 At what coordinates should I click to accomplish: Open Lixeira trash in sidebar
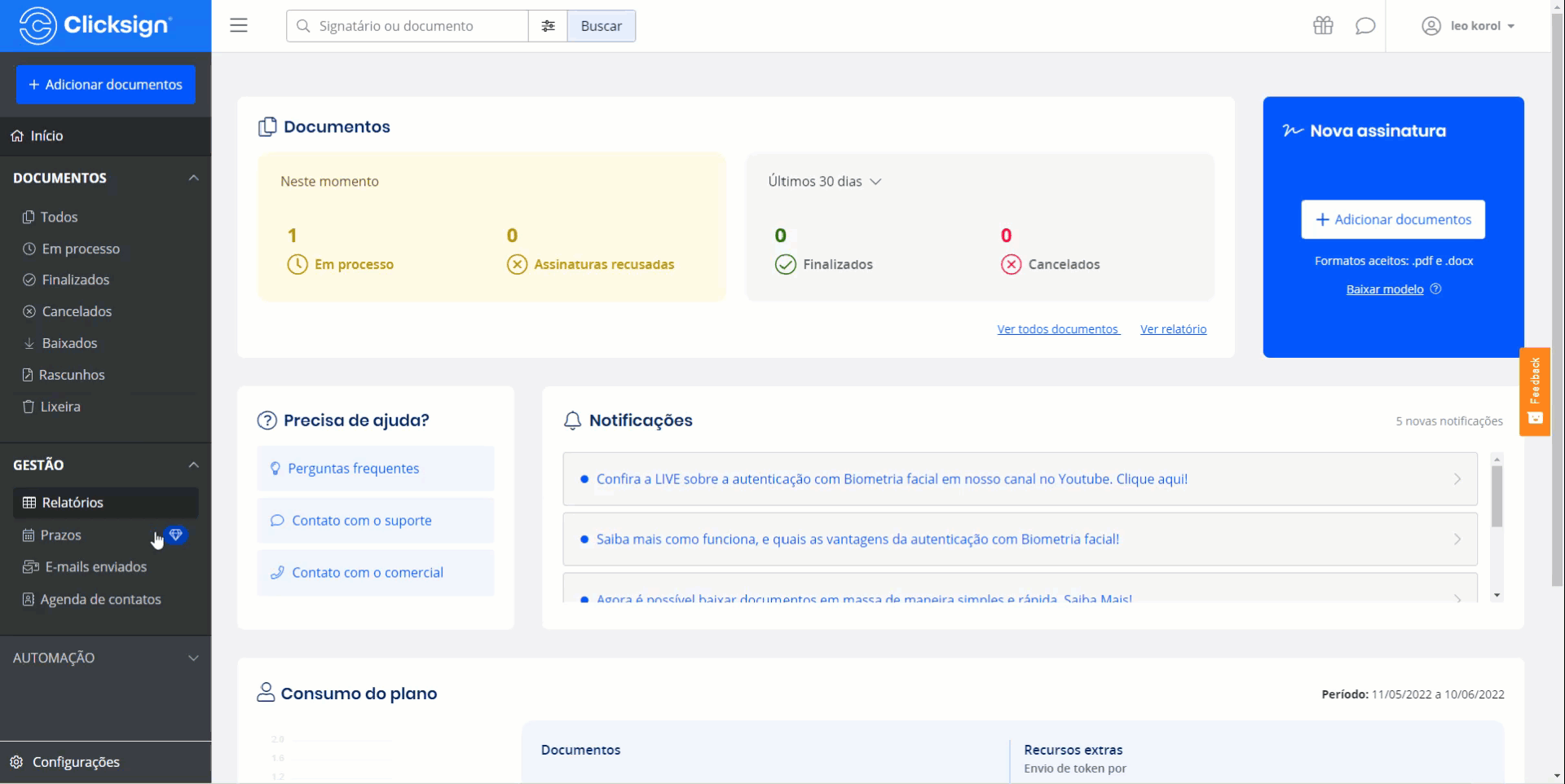(106, 407)
